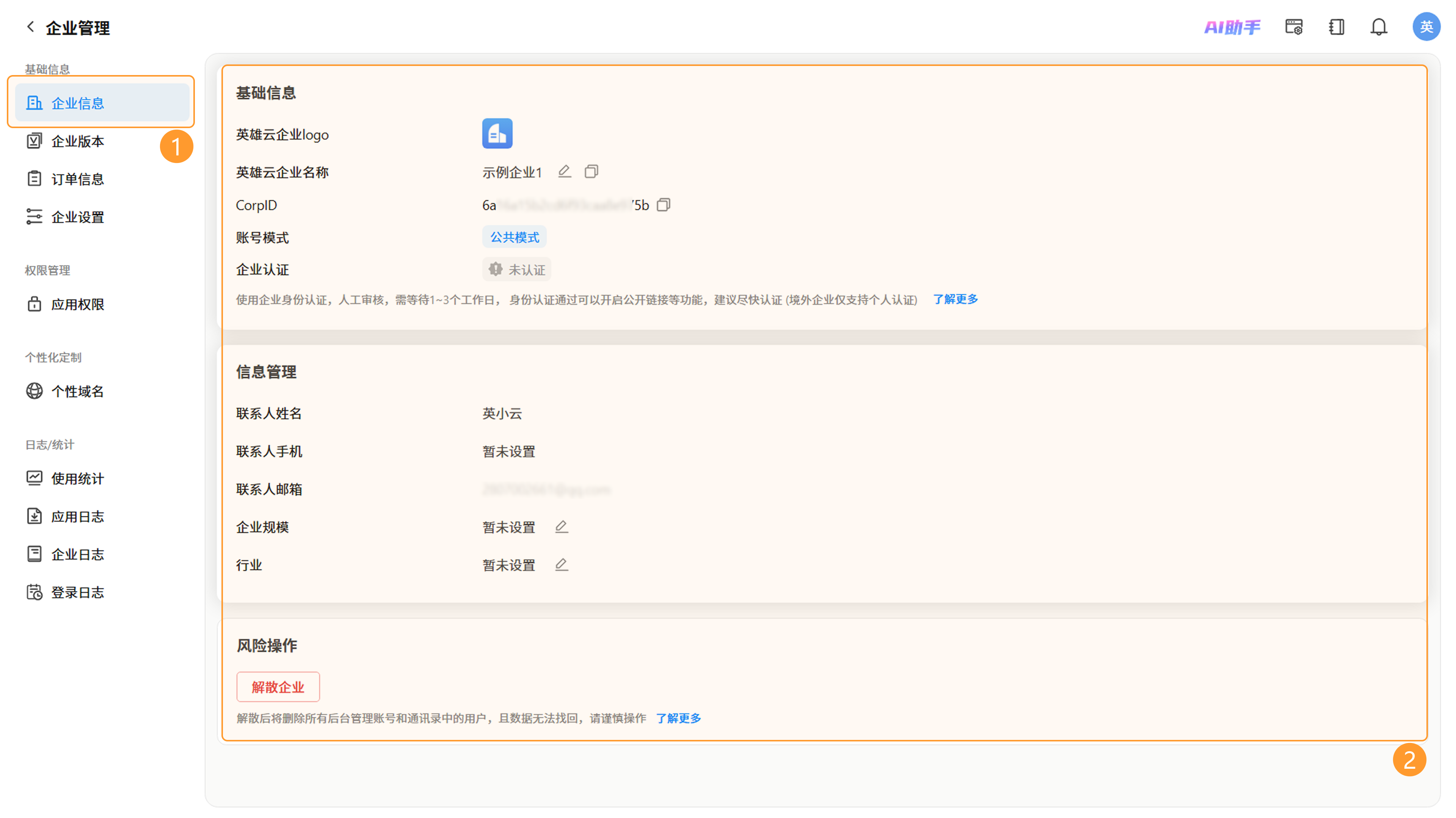Click 暂未设置 next to 联系人手机
The width and height of the screenshot is (1456, 818).
pos(509,451)
